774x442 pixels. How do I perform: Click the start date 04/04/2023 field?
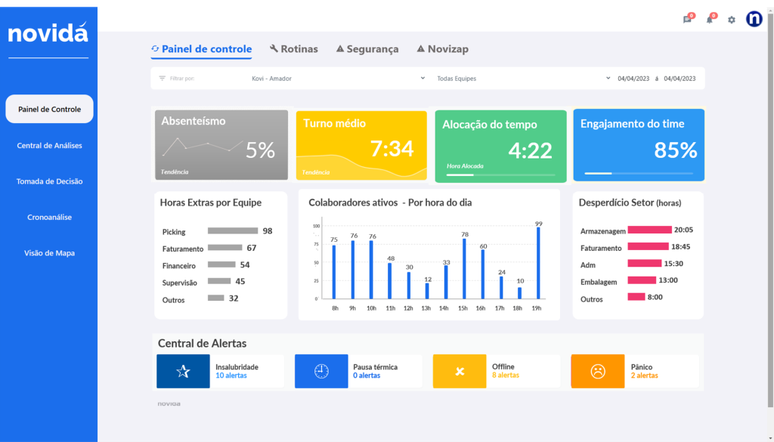coord(633,79)
